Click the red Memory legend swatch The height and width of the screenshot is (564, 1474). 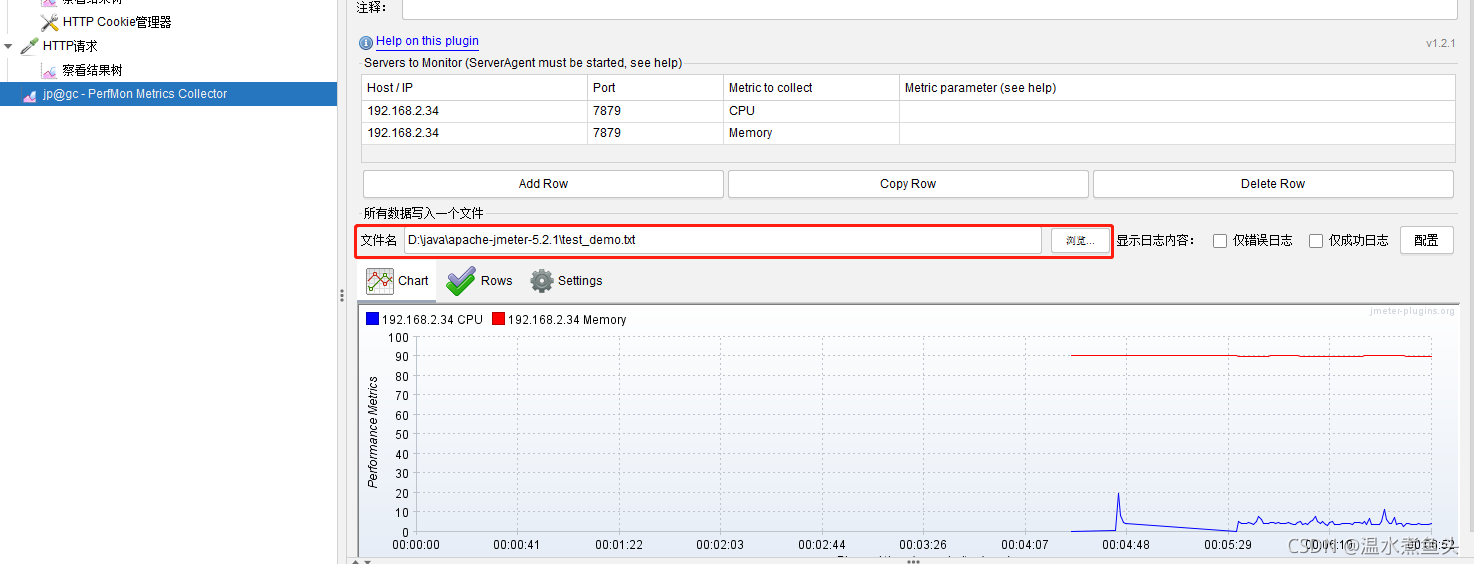[498, 319]
